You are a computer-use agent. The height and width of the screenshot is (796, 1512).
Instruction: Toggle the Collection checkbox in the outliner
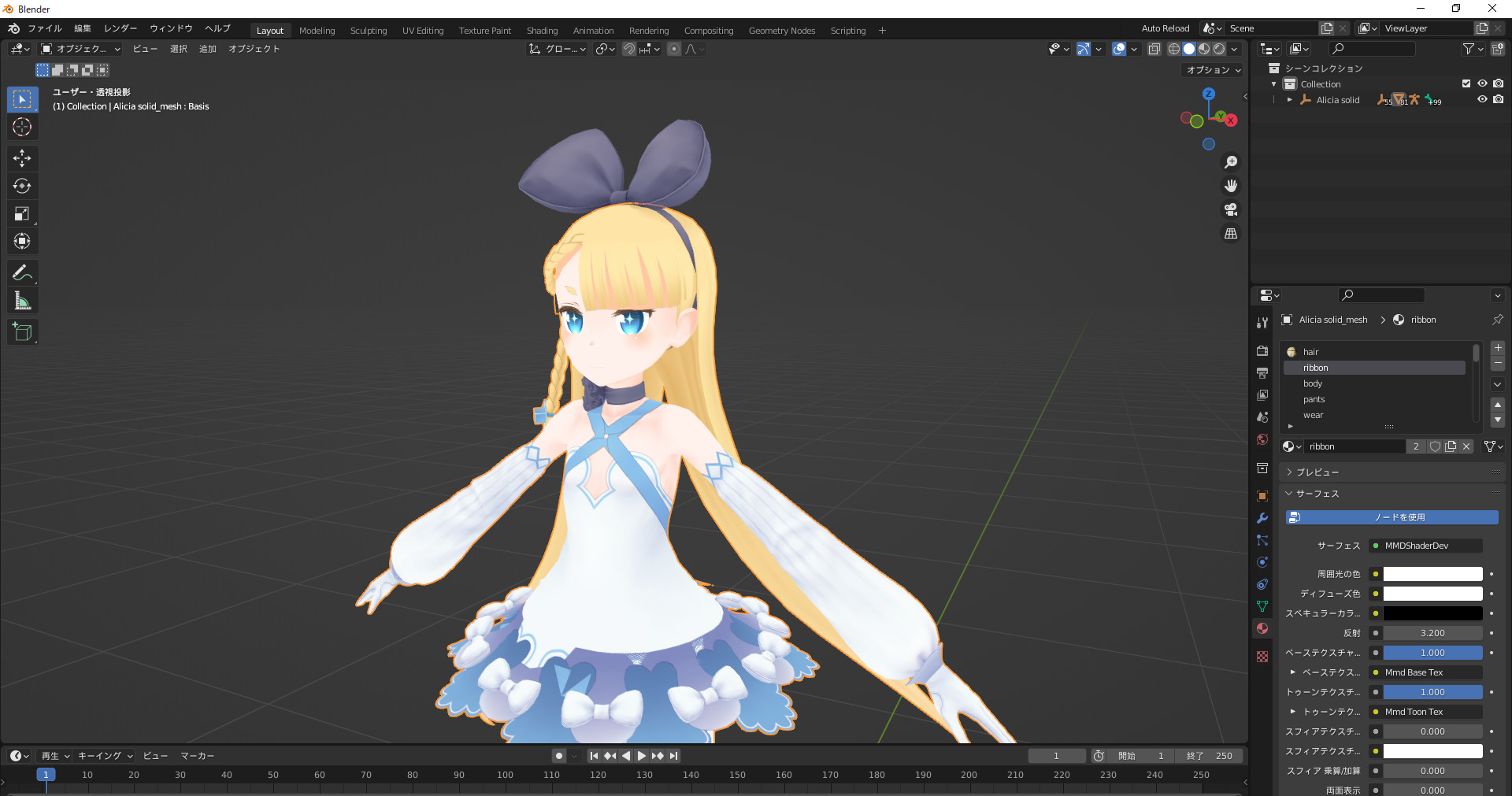[1466, 83]
